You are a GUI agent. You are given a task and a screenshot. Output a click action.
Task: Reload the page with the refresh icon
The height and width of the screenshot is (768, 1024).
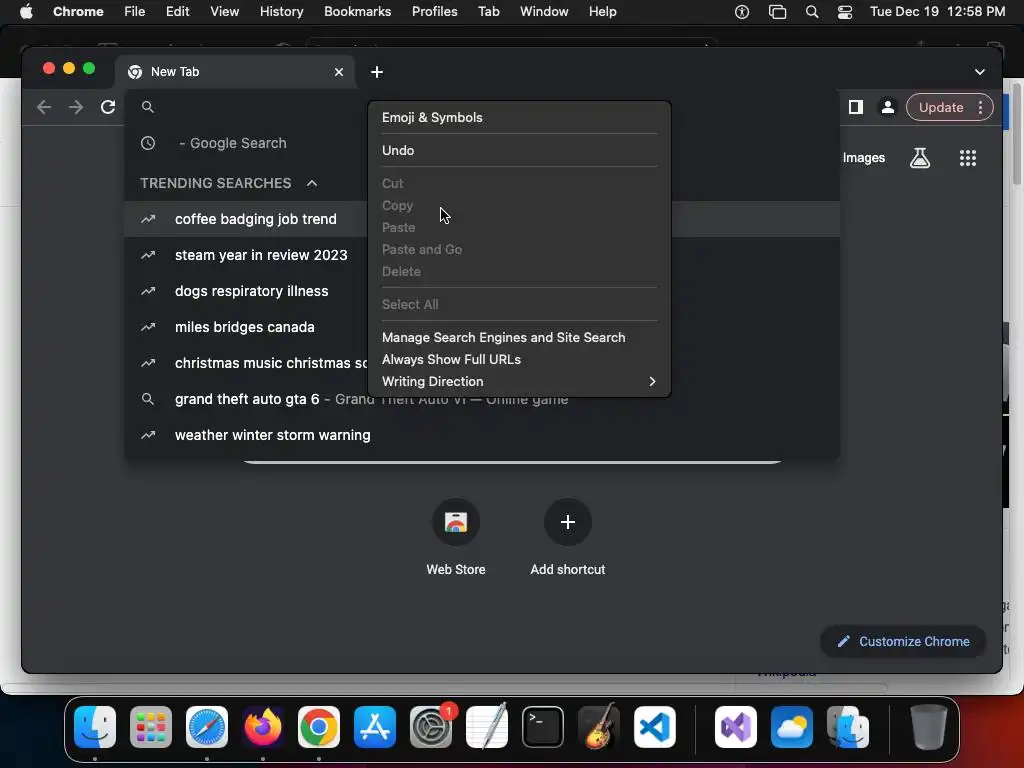(108, 107)
